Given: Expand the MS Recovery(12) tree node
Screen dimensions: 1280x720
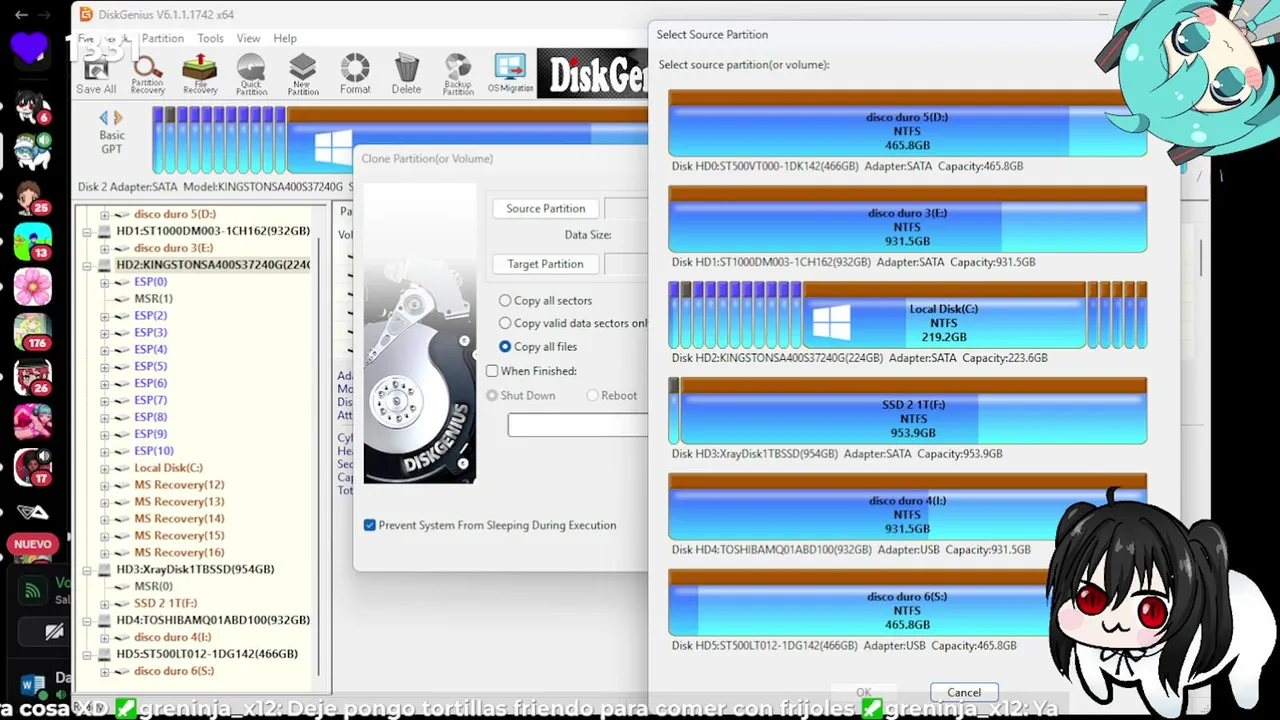Looking at the screenshot, I should pos(104,485).
